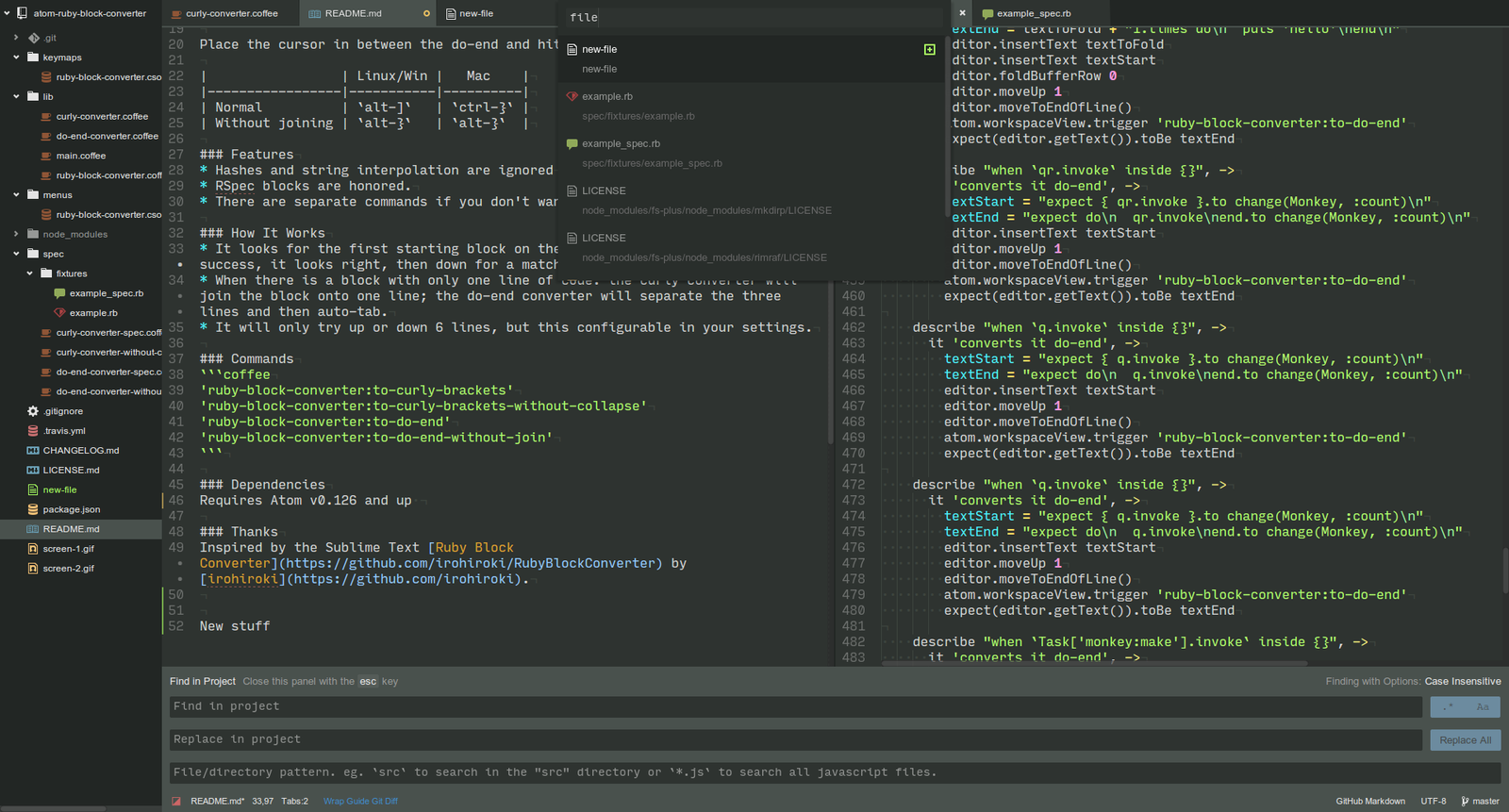Collapse the menus folder chevron

coord(16,195)
